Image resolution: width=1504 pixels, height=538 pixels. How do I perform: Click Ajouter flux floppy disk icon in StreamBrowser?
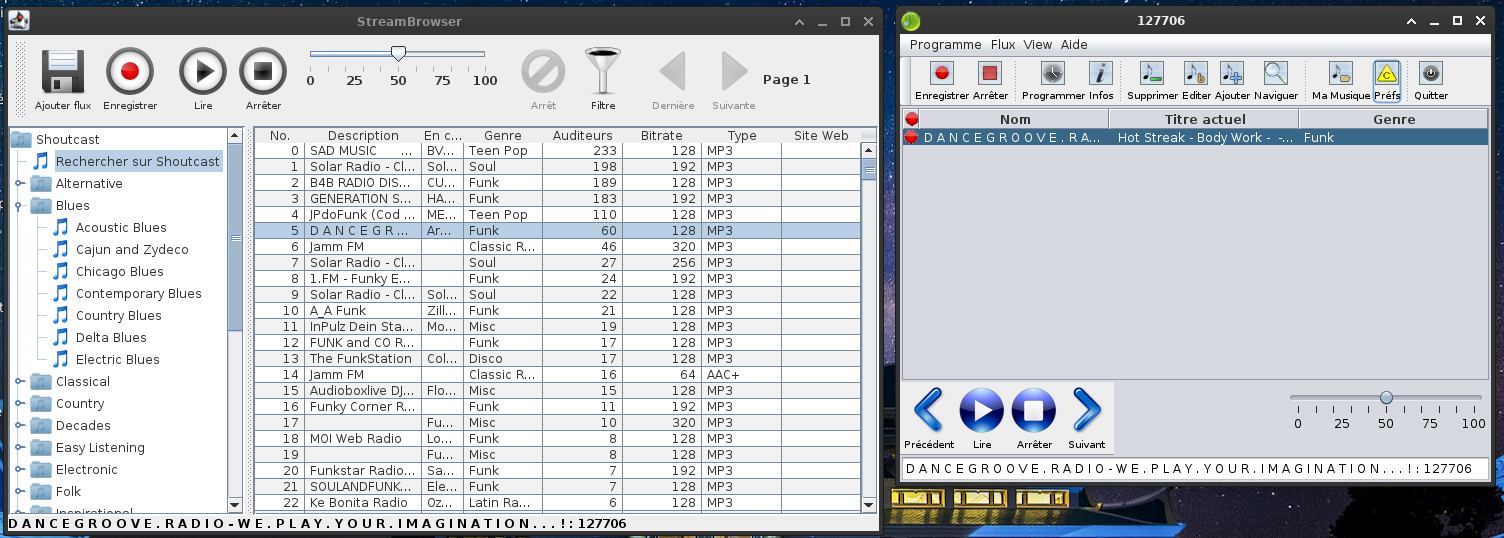pos(62,72)
